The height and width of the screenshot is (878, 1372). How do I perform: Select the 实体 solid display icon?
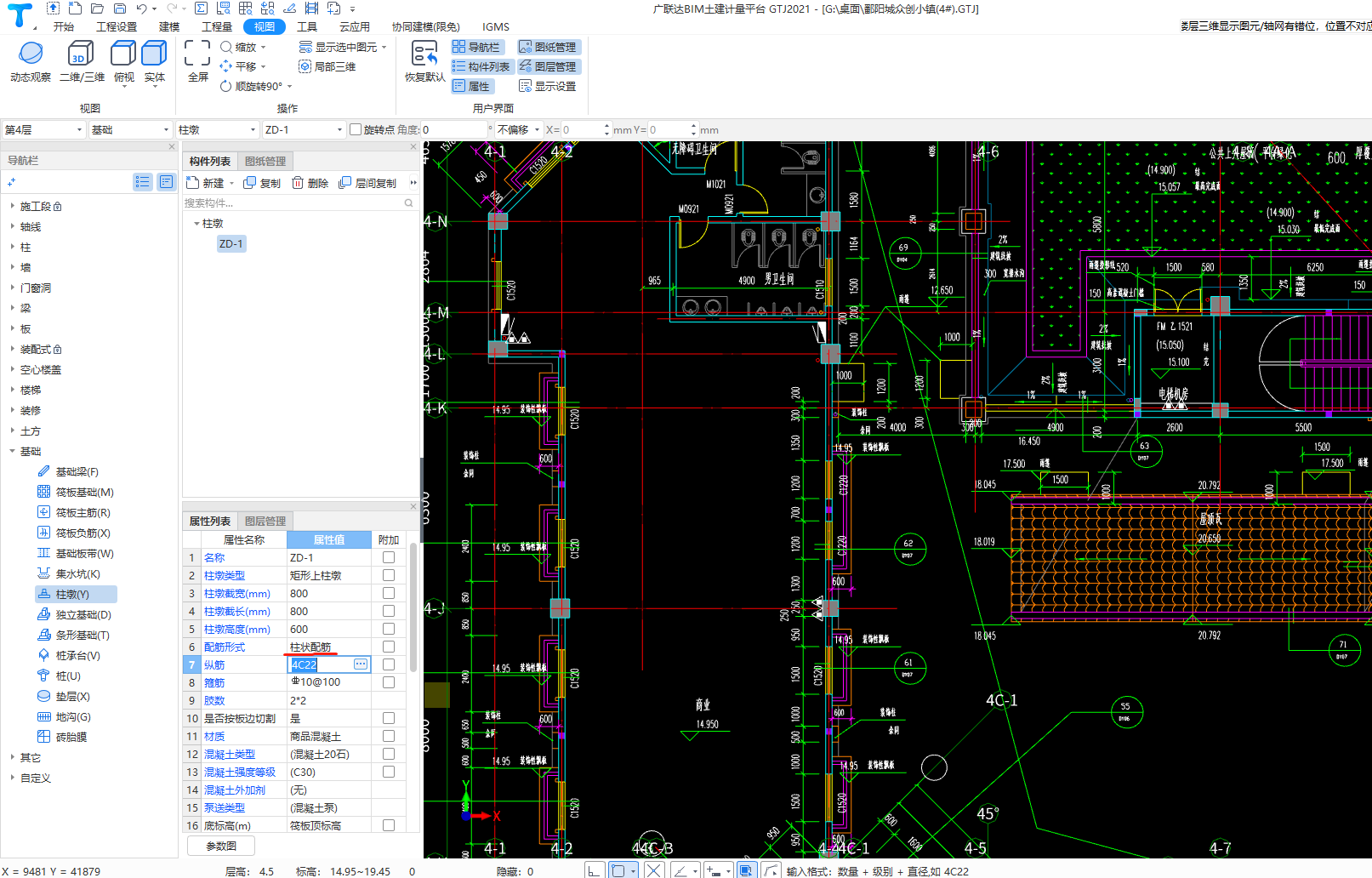tap(154, 61)
